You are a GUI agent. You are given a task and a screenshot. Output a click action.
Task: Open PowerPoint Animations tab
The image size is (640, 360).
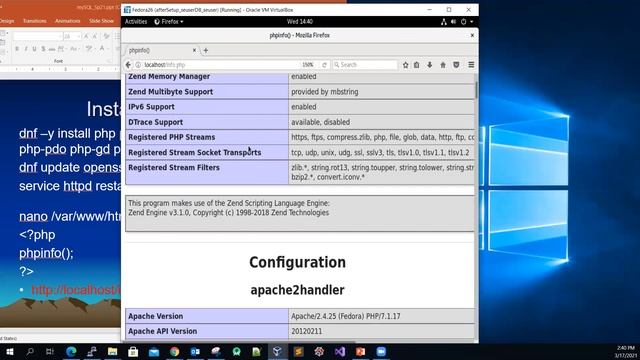coord(67,21)
